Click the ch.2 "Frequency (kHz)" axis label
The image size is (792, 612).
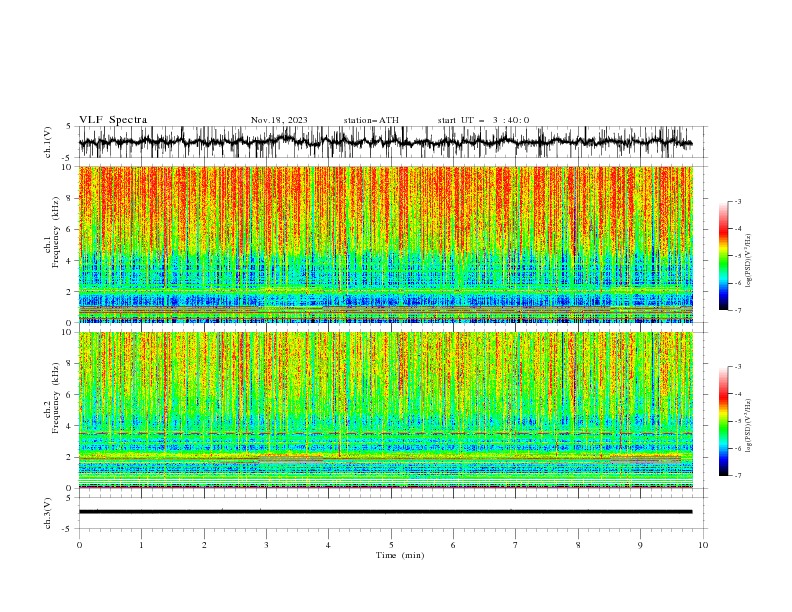[56, 398]
